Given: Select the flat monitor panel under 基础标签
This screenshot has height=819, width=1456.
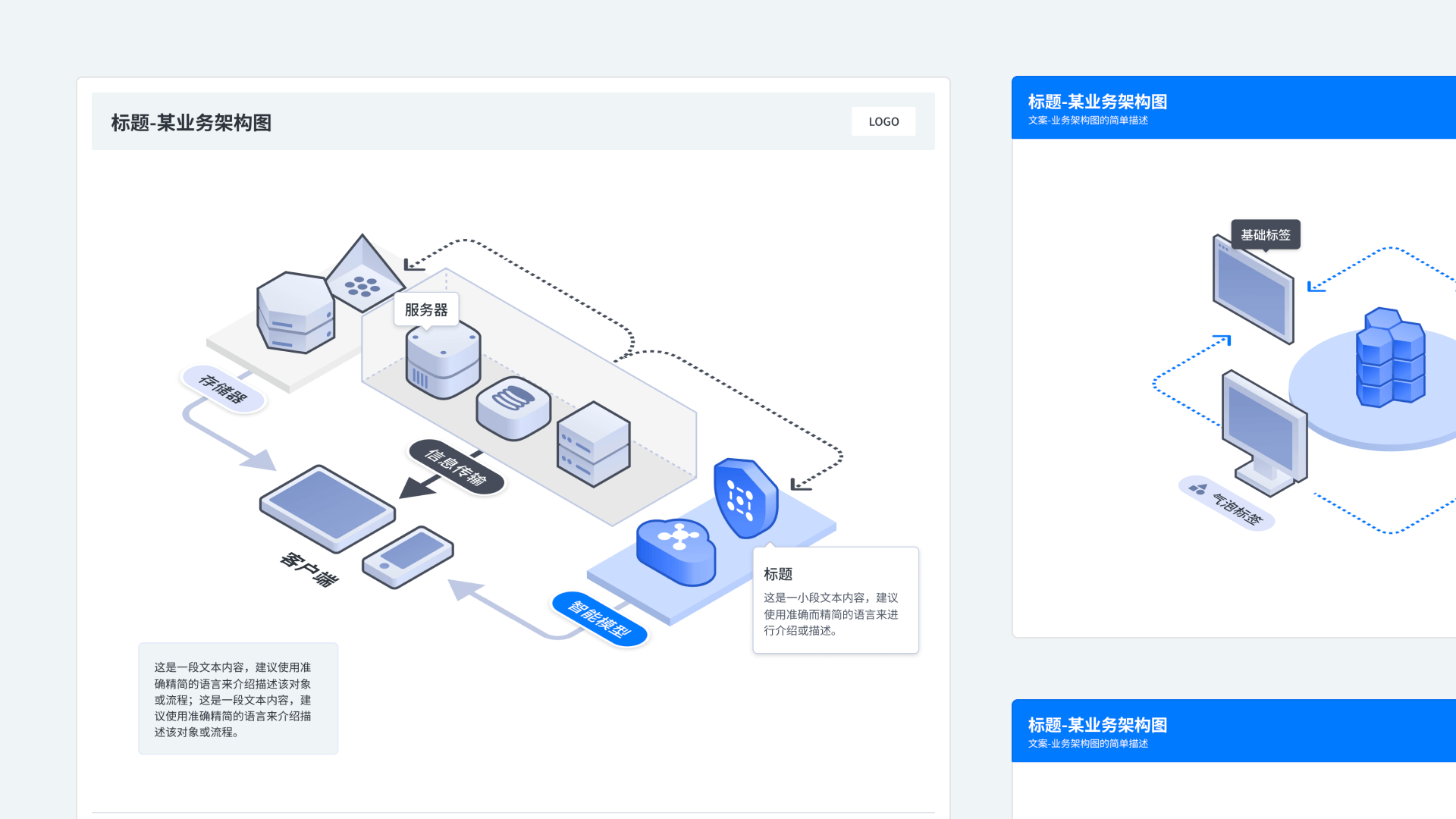Looking at the screenshot, I should [1253, 288].
